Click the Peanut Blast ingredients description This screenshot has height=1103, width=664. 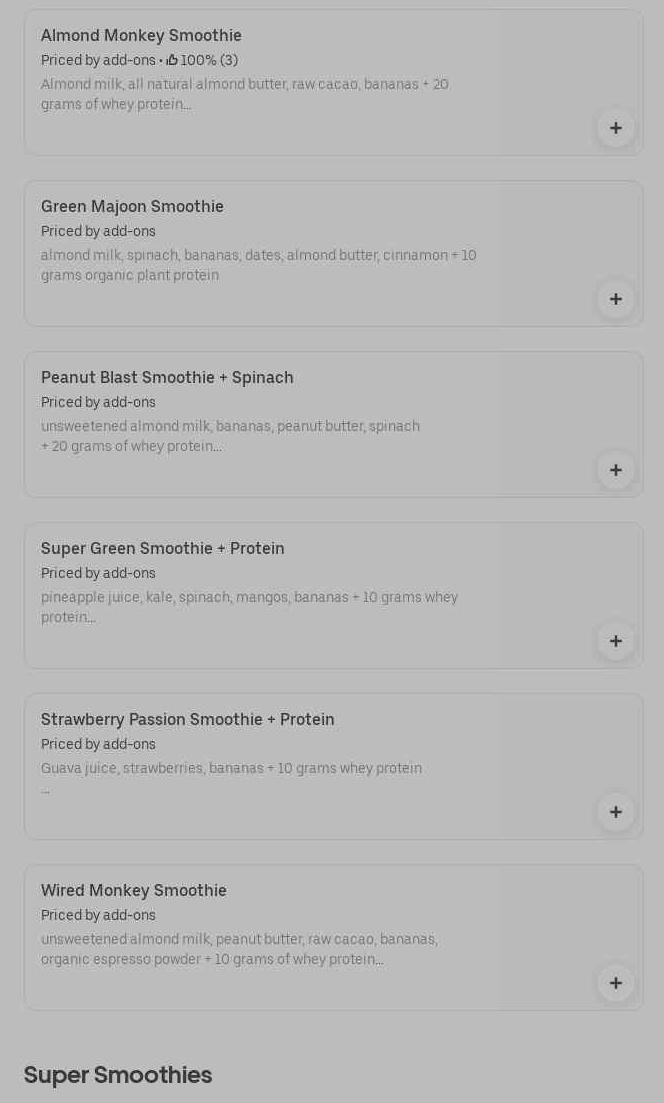tap(230, 436)
